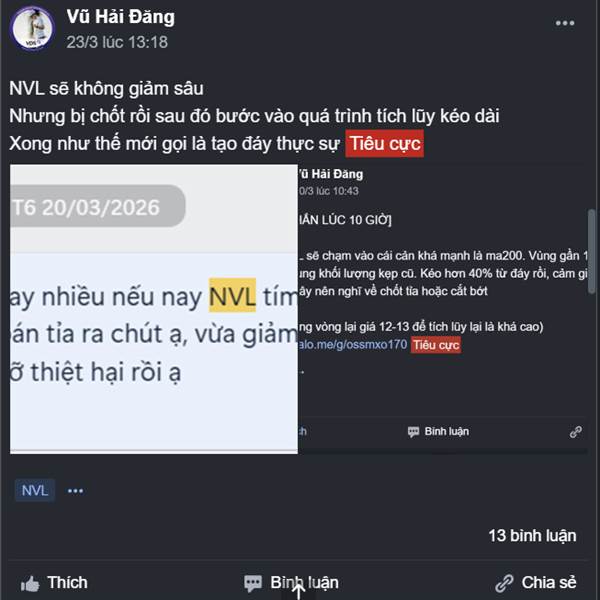Open Vũ Hải Đăng profile avatar

coord(32,28)
